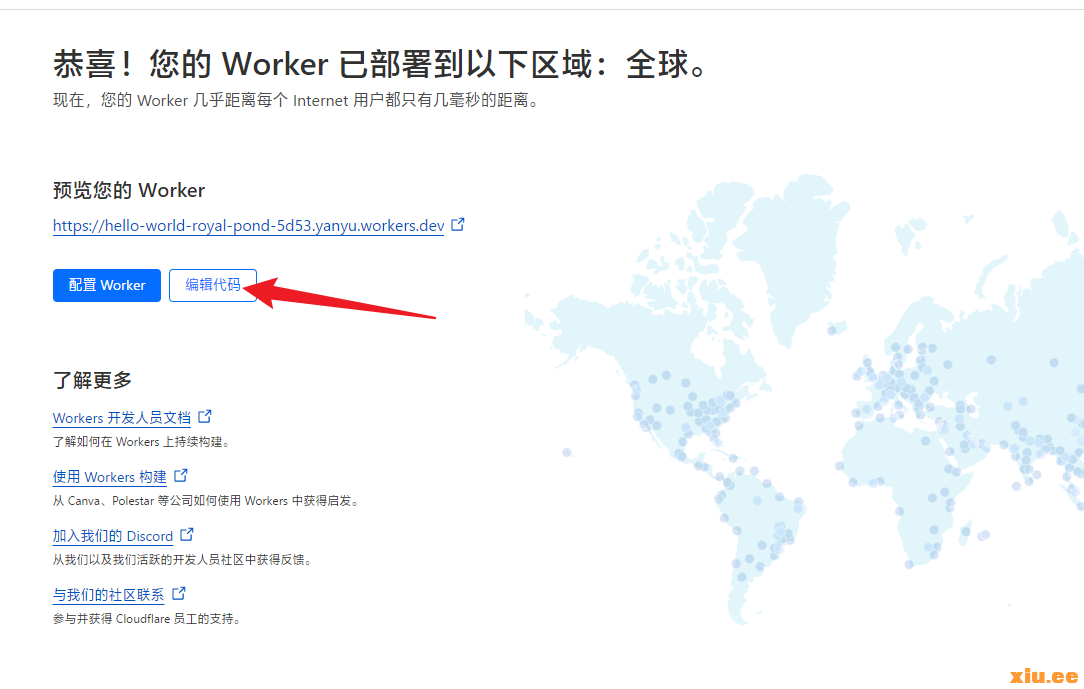The width and height of the screenshot is (1084, 689).
Task: Click the external-link icon beside the workers.dev URL
Action: [x=458, y=225]
